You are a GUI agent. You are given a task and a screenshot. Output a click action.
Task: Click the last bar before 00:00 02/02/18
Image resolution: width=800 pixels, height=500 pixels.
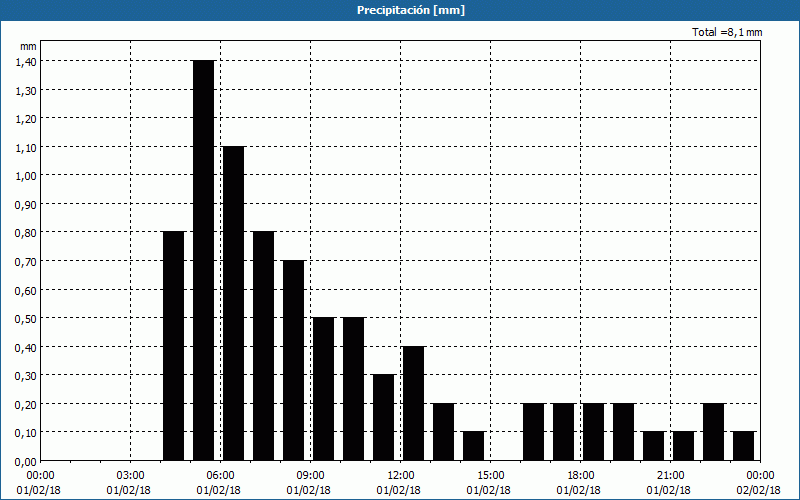click(x=743, y=446)
